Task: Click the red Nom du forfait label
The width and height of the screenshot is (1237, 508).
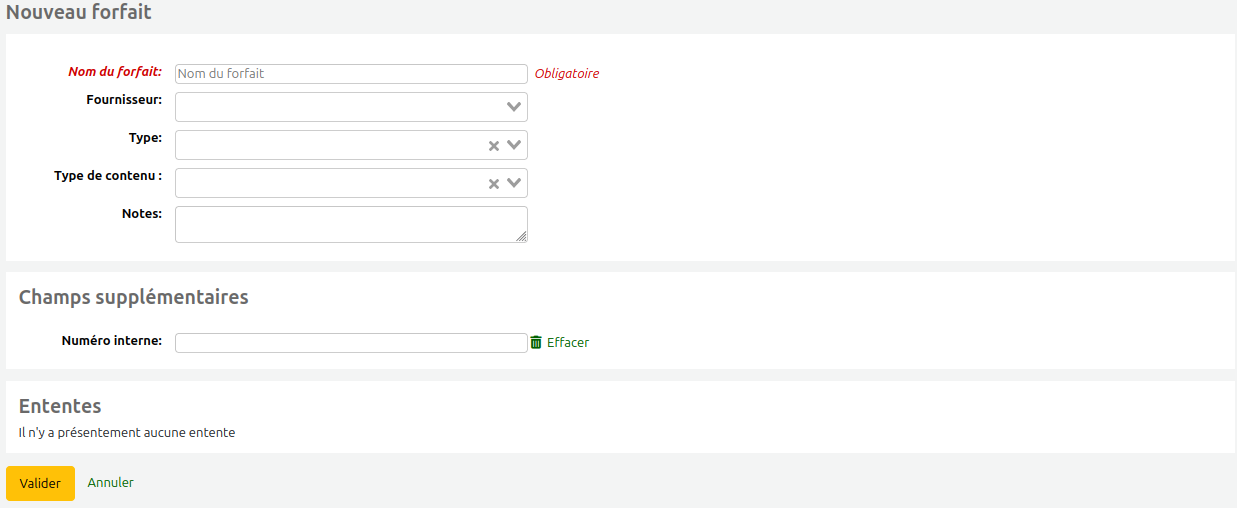Action: (115, 72)
